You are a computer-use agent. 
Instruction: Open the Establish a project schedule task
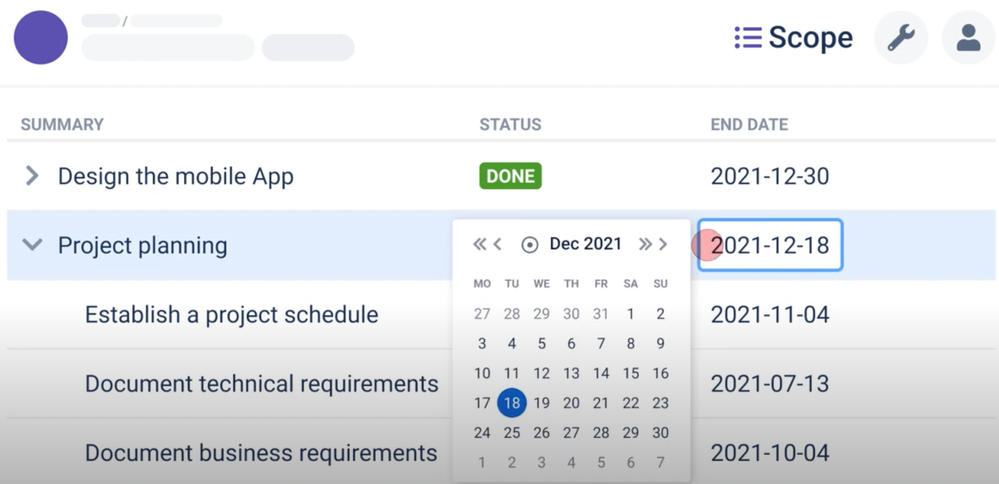tap(232, 315)
